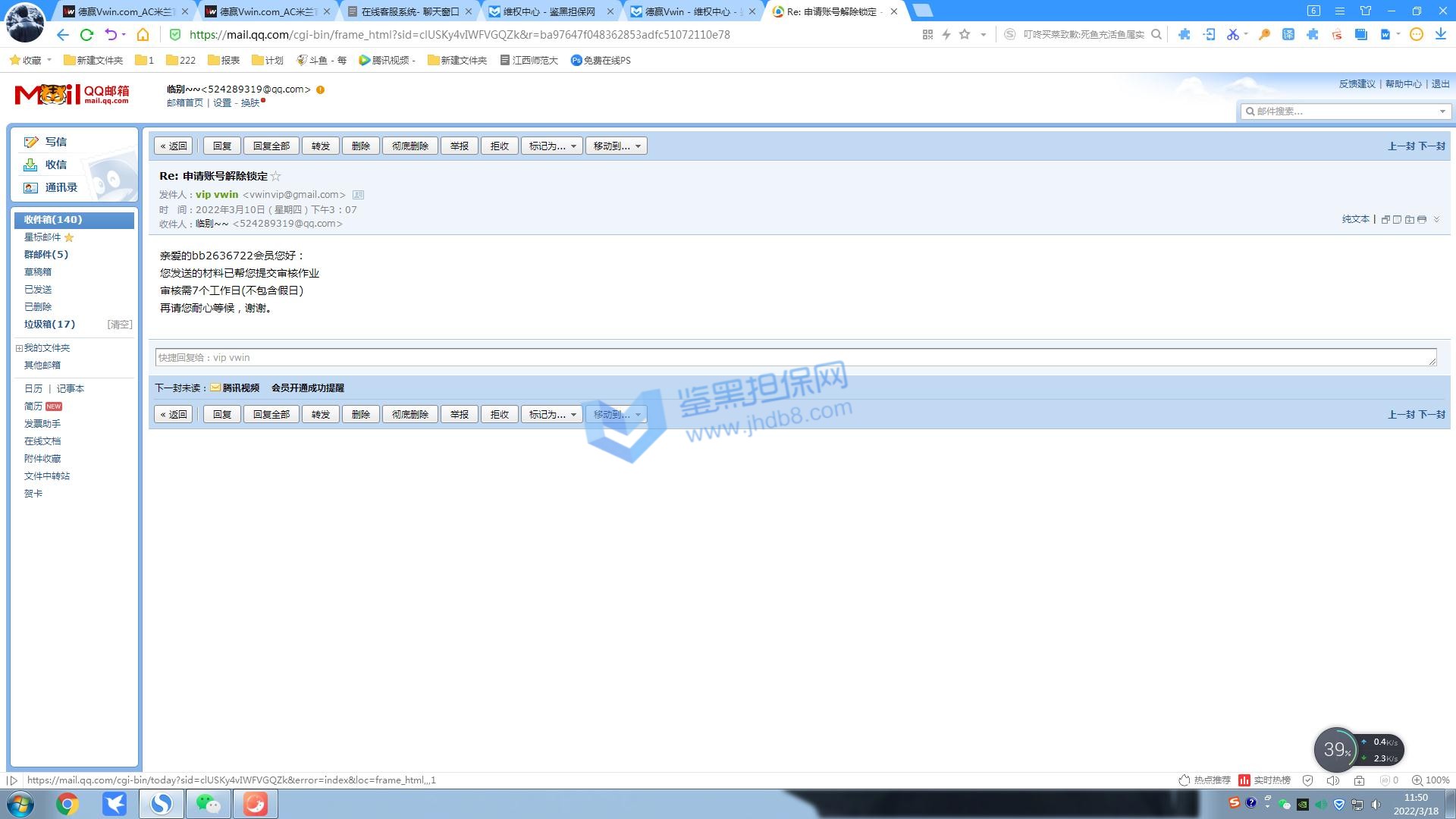Open the top 标记为... dropdown
Image resolution: width=1456 pixels, height=819 pixels.
coord(551,146)
